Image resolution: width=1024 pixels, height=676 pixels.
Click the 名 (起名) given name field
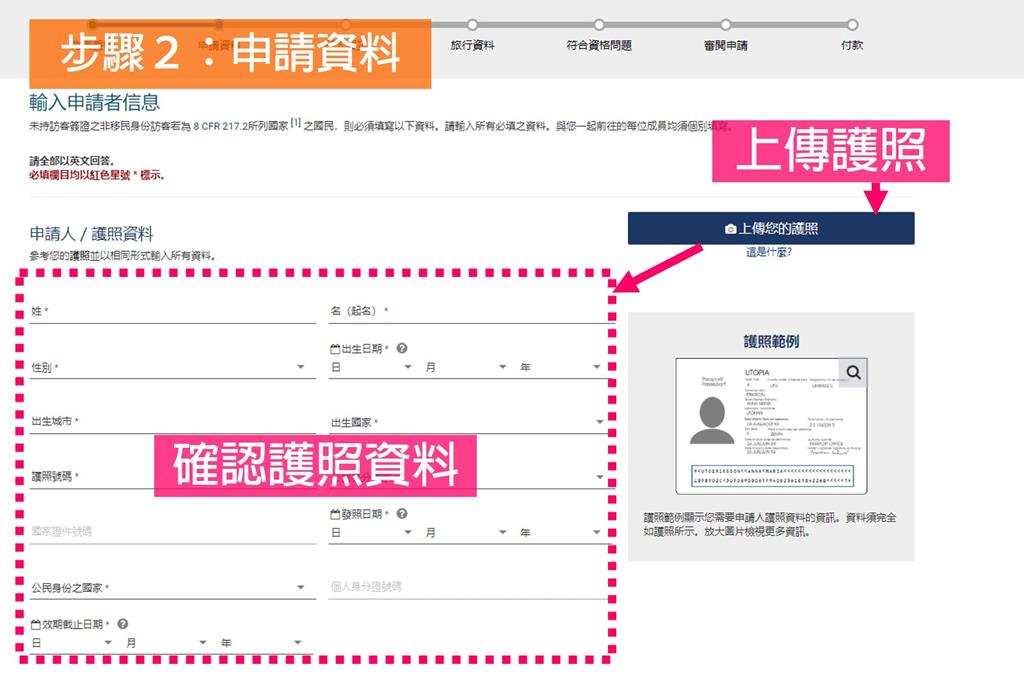tap(472, 312)
